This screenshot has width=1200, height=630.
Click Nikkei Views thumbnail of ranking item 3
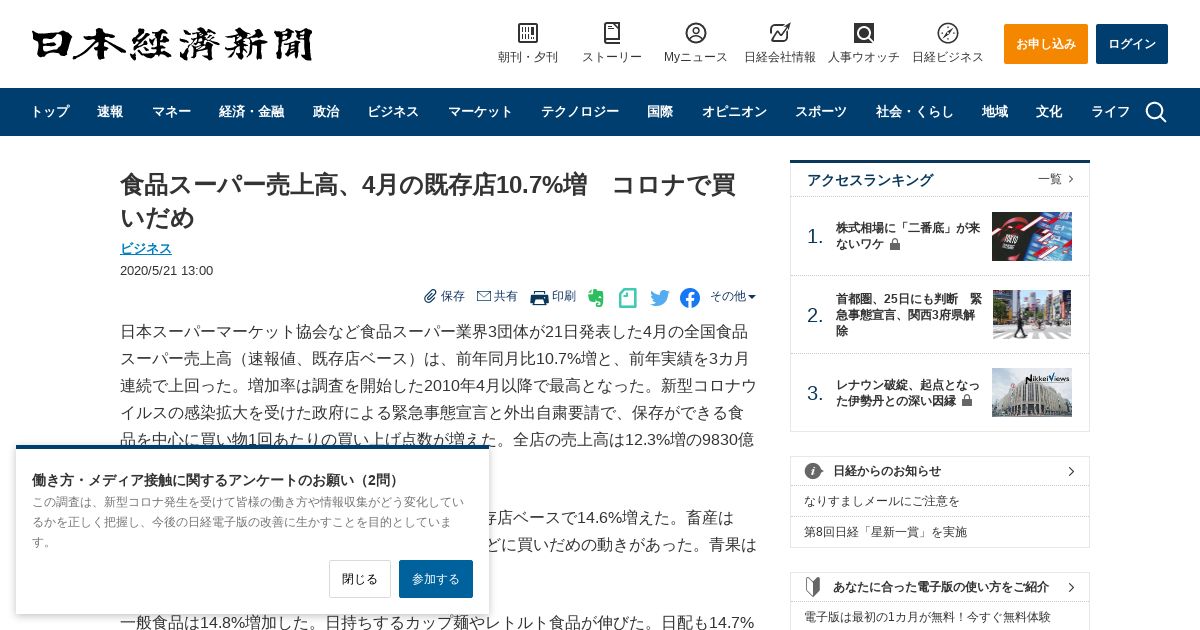point(1032,392)
